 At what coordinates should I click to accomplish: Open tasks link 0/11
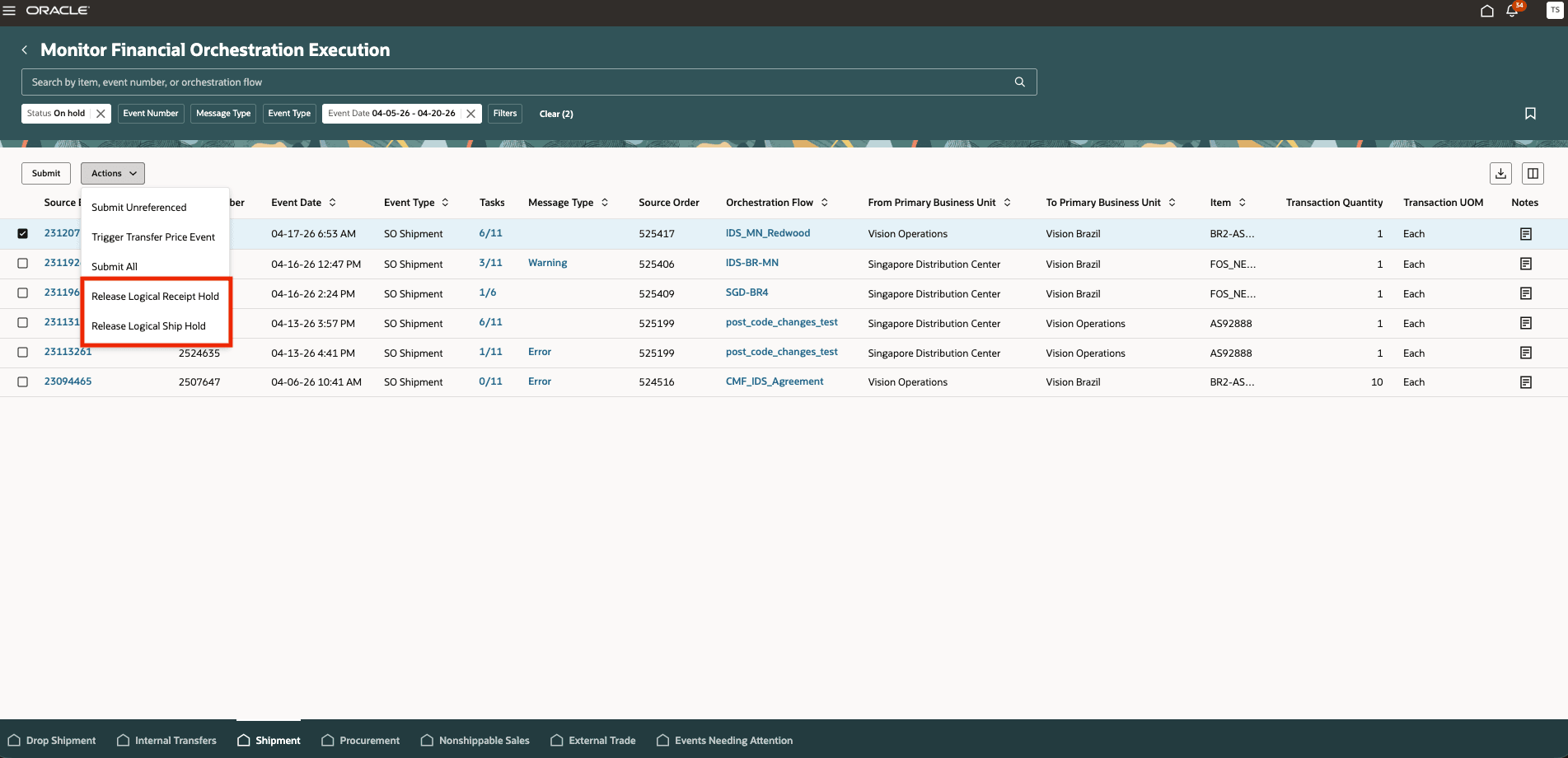coord(490,381)
